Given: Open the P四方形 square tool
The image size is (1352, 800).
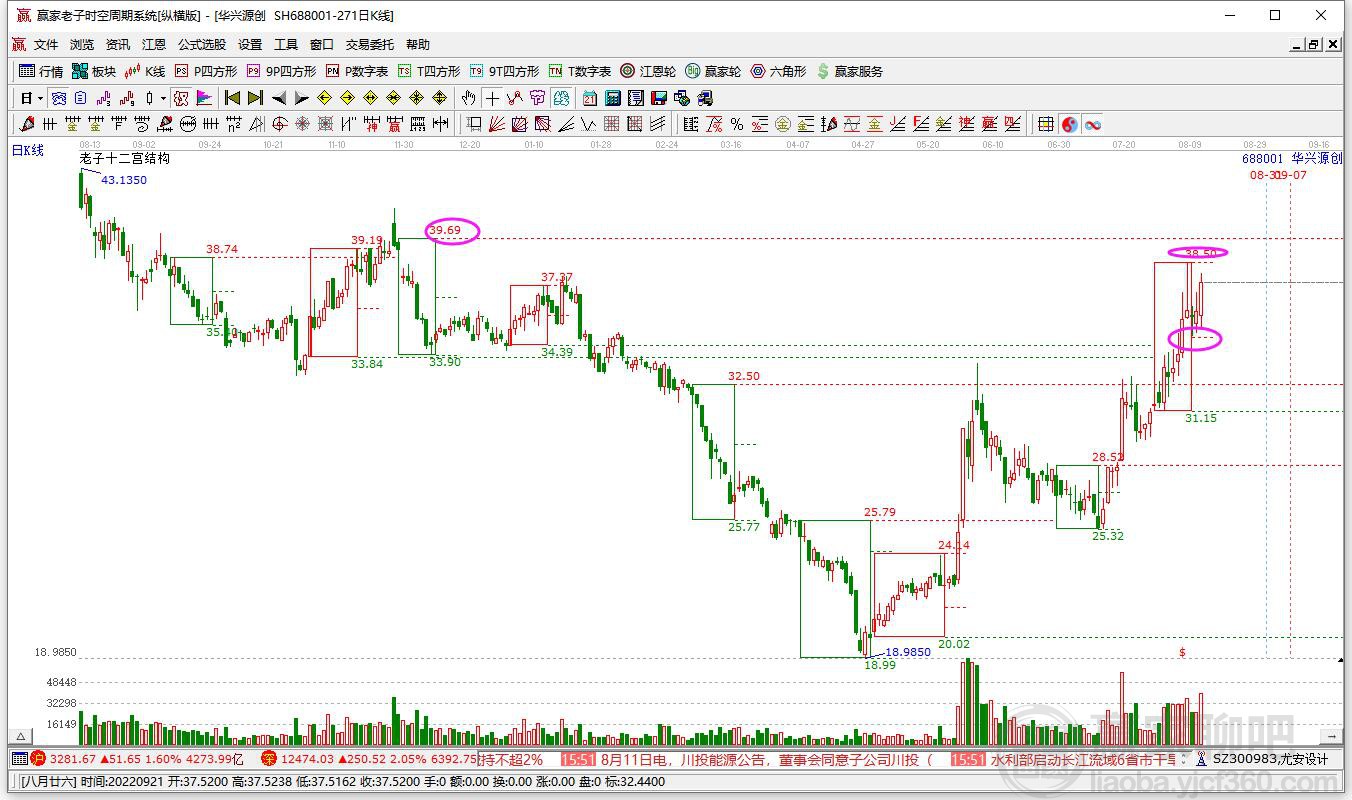Looking at the screenshot, I should pyautogui.click(x=206, y=71).
